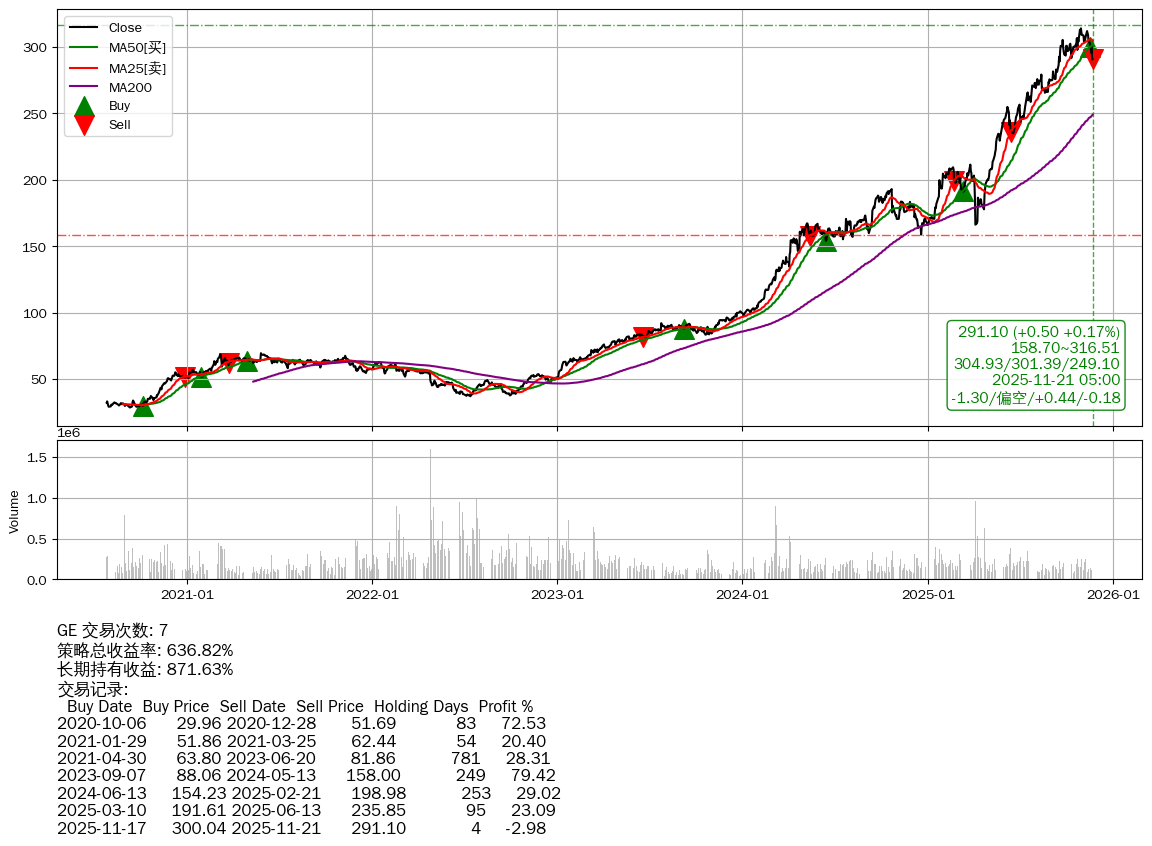Click the latest sell marker at chart's right edge
The width and height of the screenshot is (1152, 846).
point(1093,58)
